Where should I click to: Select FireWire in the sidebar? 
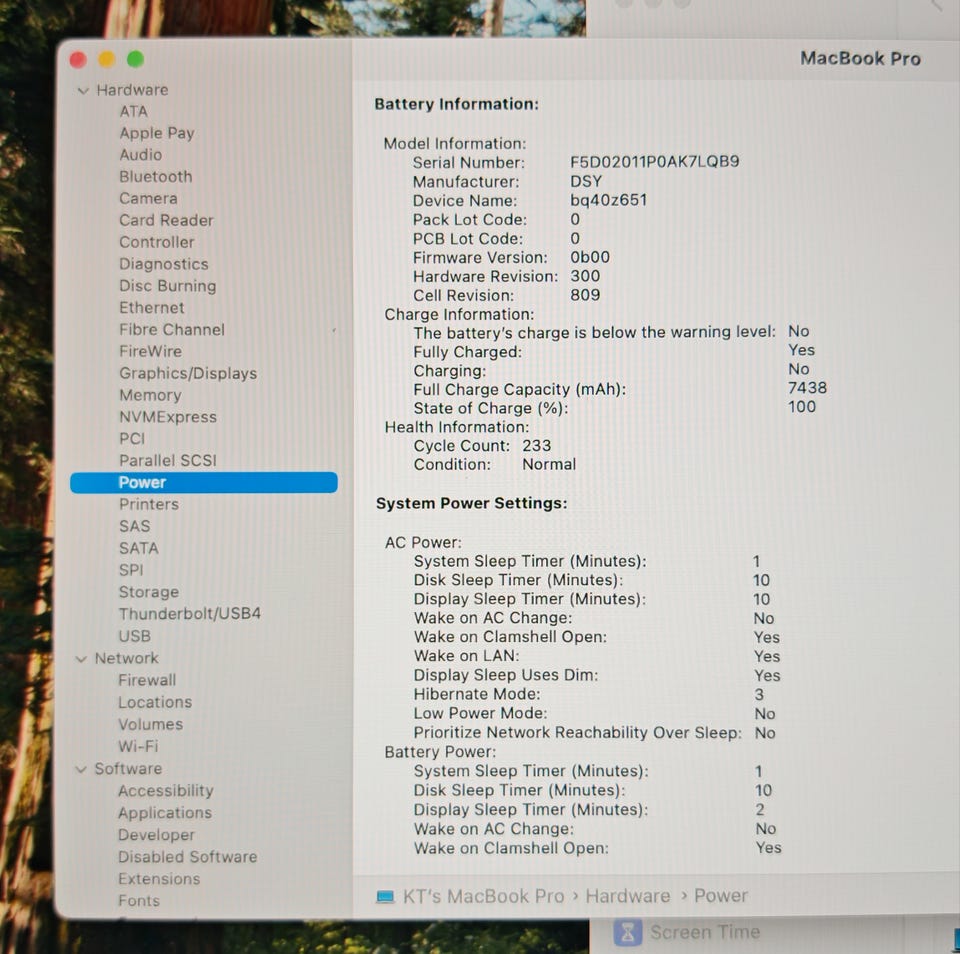[x=151, y=351]
